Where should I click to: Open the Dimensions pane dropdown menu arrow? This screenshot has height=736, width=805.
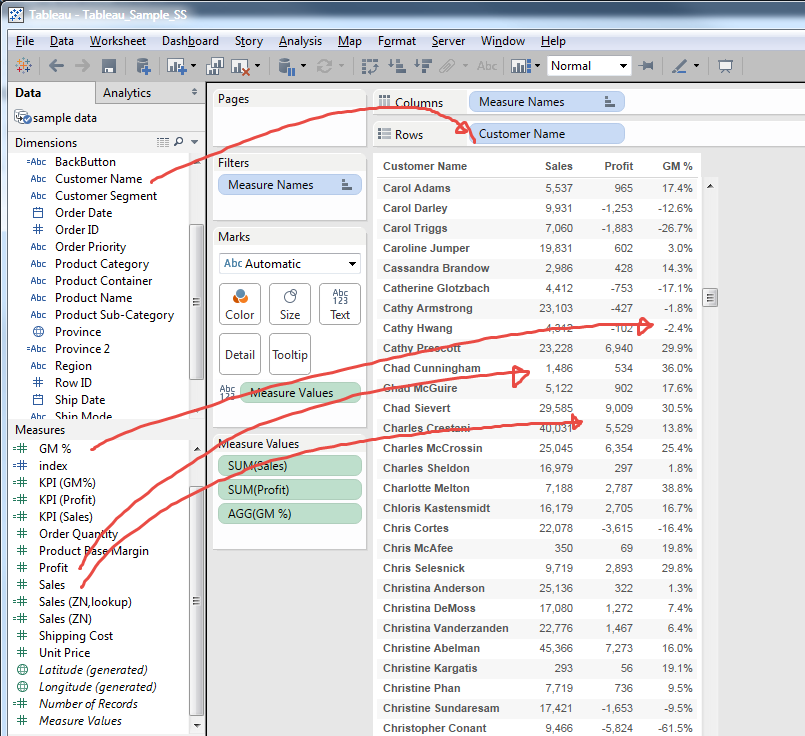[x=195, y=142]
